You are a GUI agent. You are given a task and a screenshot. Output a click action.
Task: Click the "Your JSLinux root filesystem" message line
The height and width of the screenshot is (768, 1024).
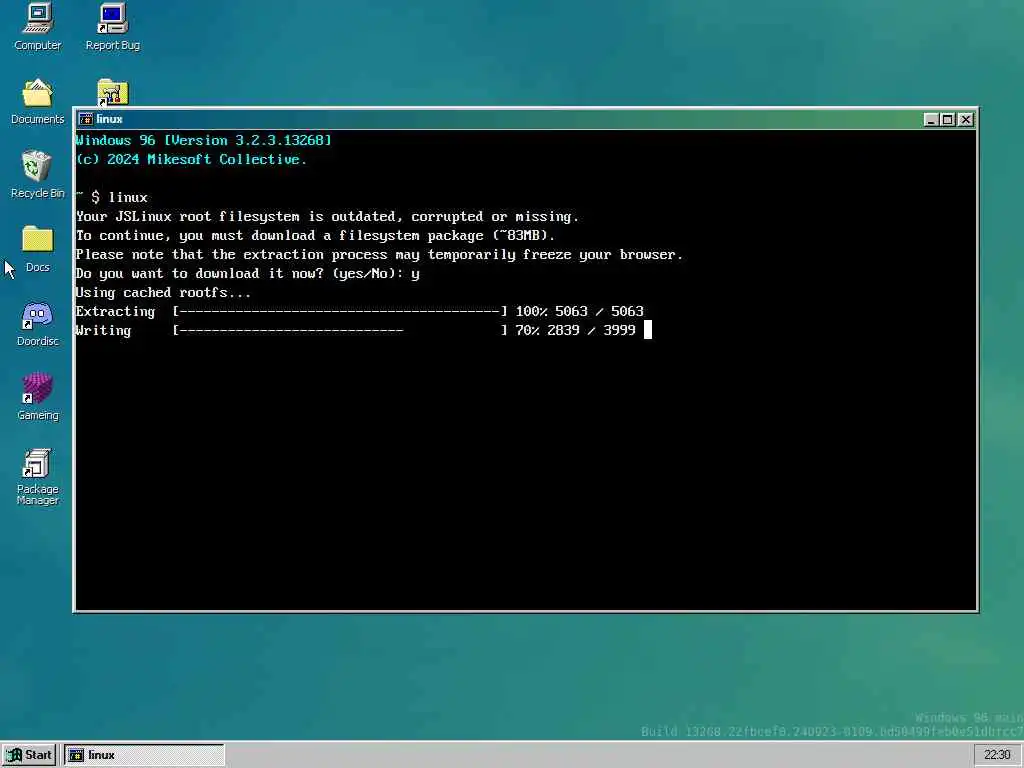pos(327,216)
